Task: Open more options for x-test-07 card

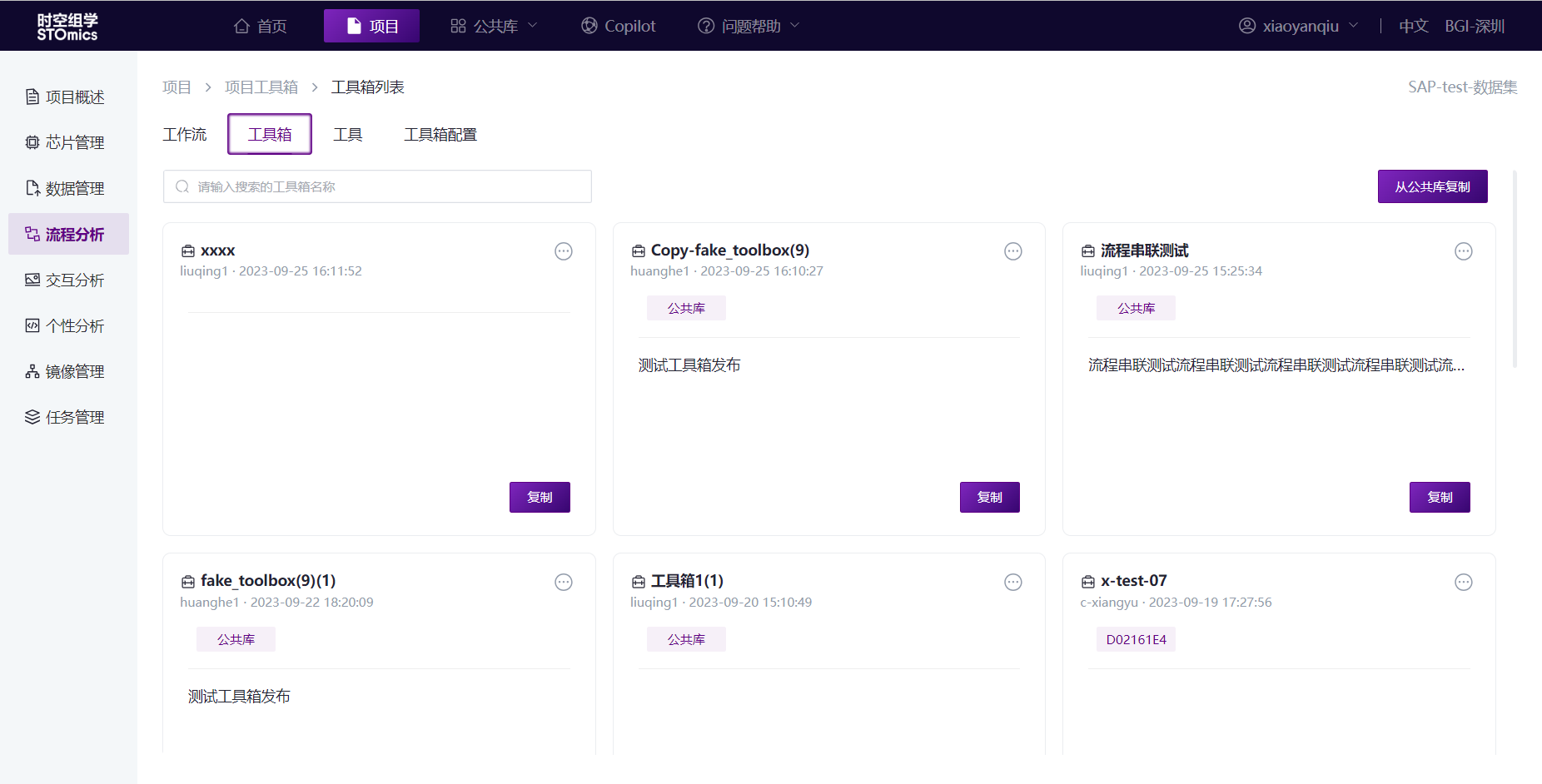Action: click(1463, 583)
